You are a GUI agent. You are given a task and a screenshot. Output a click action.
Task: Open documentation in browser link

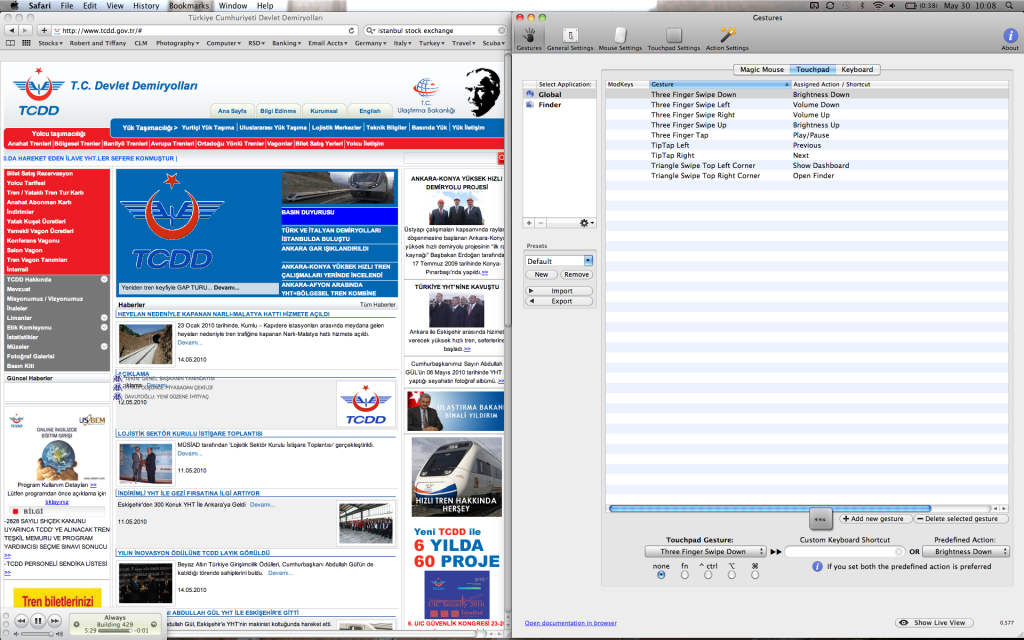570,623
